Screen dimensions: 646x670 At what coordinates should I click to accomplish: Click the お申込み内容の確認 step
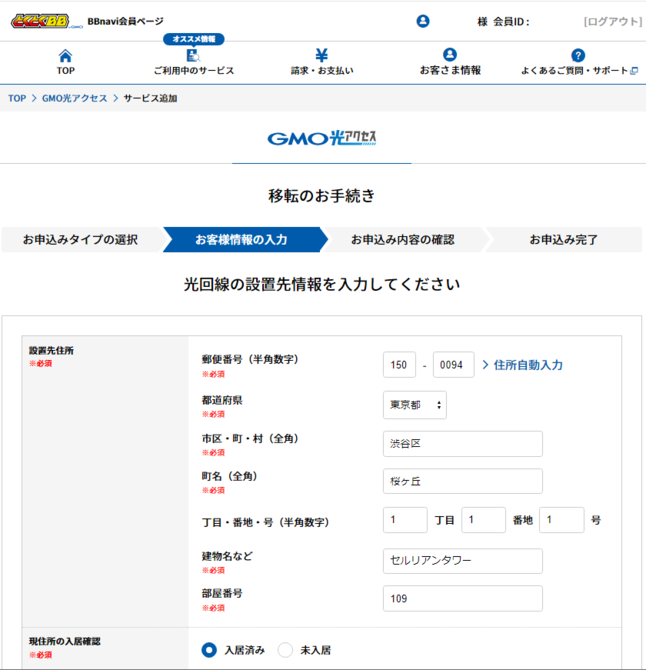[402, 240]
